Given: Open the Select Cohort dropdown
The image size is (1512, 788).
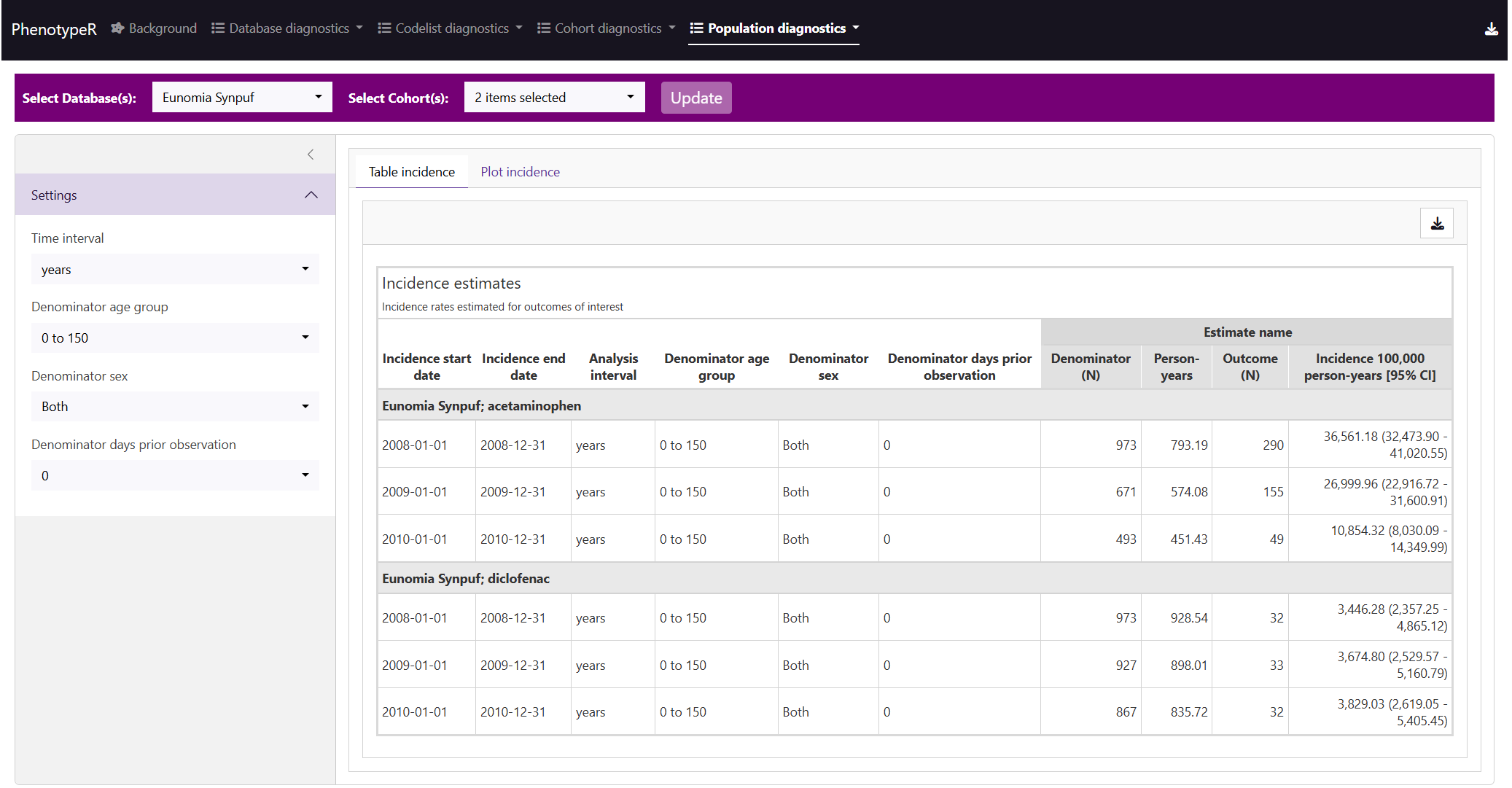Looking at the screenshot, I should pyautogui.click(x=554, y=98).
